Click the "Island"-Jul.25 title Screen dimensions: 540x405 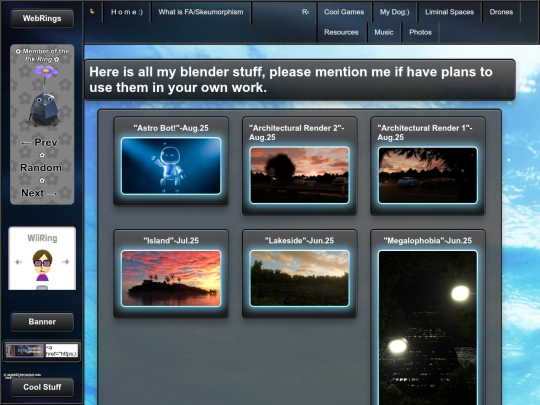click(x=171, y=241)
